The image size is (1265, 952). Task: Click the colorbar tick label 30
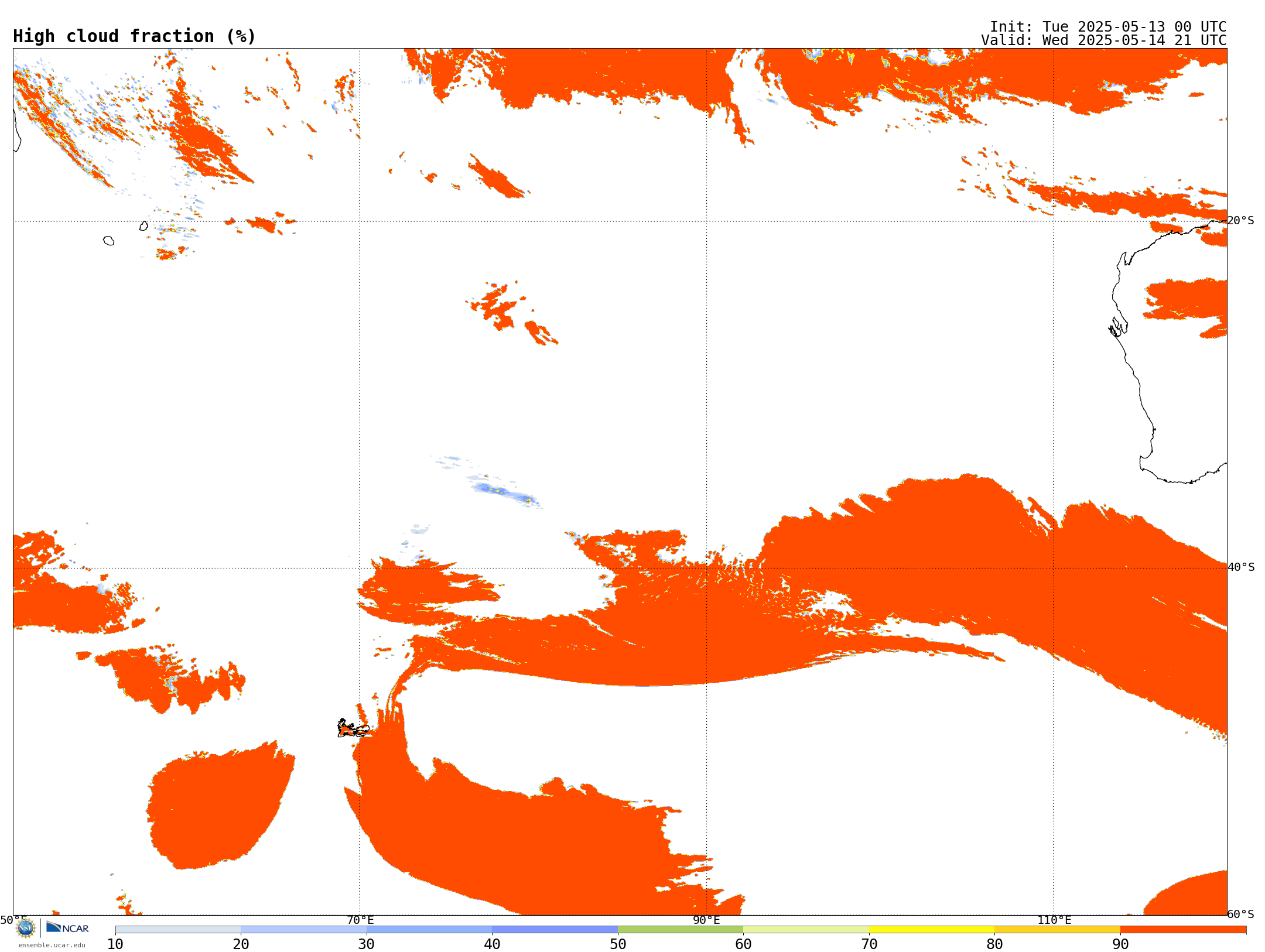click(367, 944)
